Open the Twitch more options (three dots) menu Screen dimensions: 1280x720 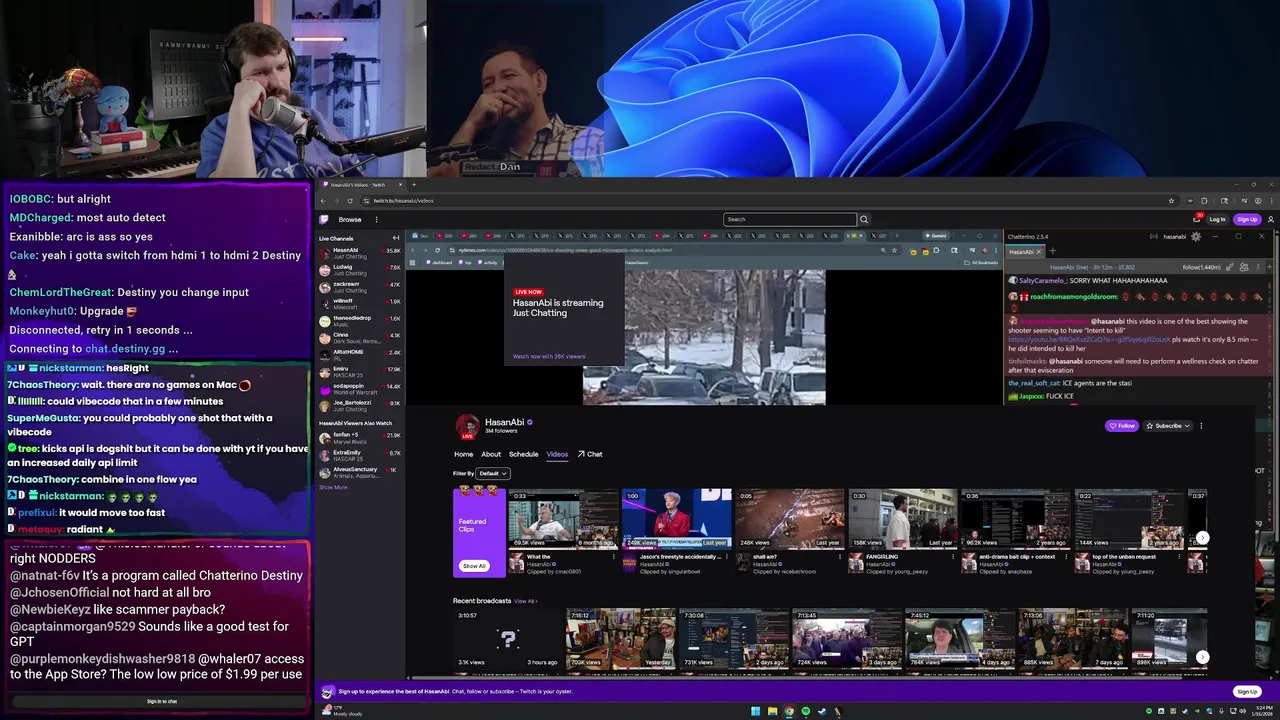coord(376,219)
